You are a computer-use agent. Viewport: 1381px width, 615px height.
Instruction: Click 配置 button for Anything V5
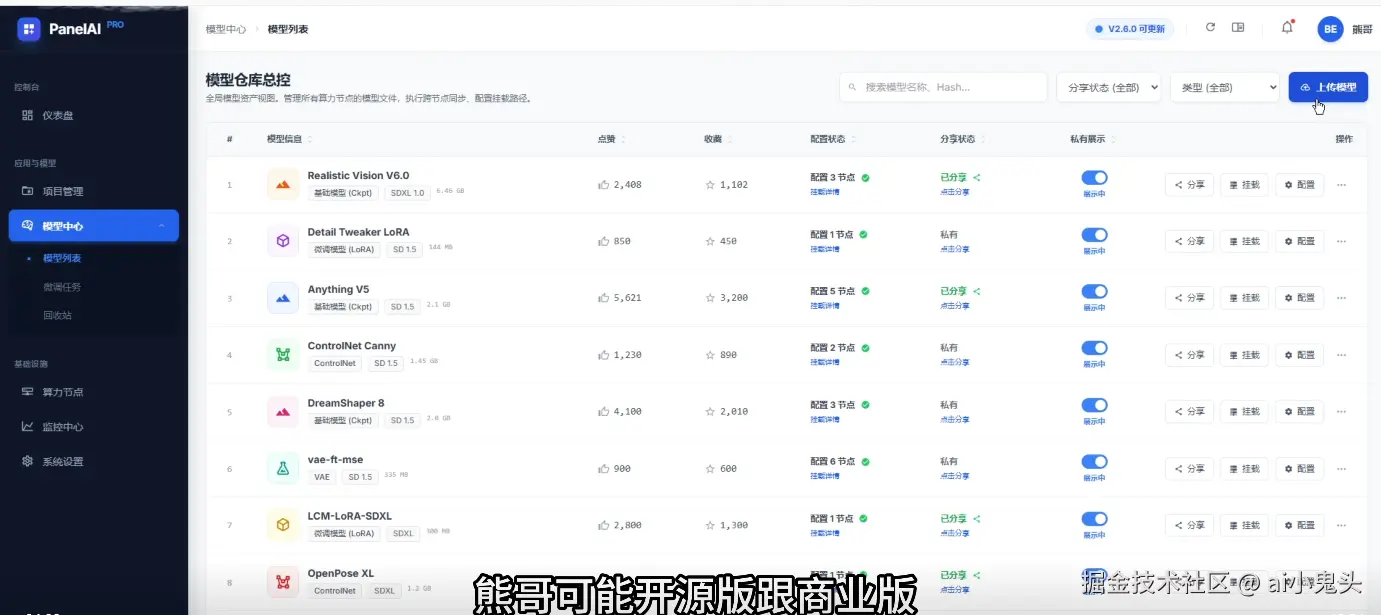tap(1299, 298)
